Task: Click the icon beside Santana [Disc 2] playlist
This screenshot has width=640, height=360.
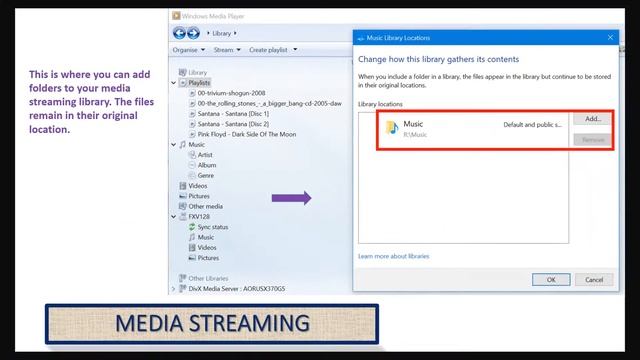Action: click(x=192, y=124)
